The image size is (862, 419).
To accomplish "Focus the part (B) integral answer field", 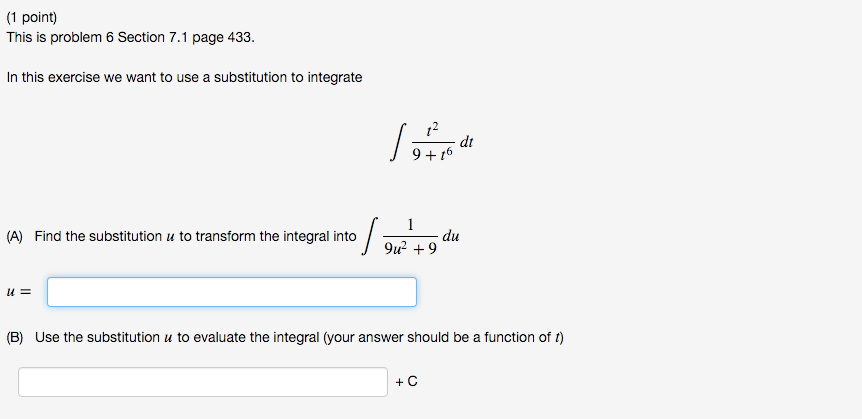I will coord(203,382).
